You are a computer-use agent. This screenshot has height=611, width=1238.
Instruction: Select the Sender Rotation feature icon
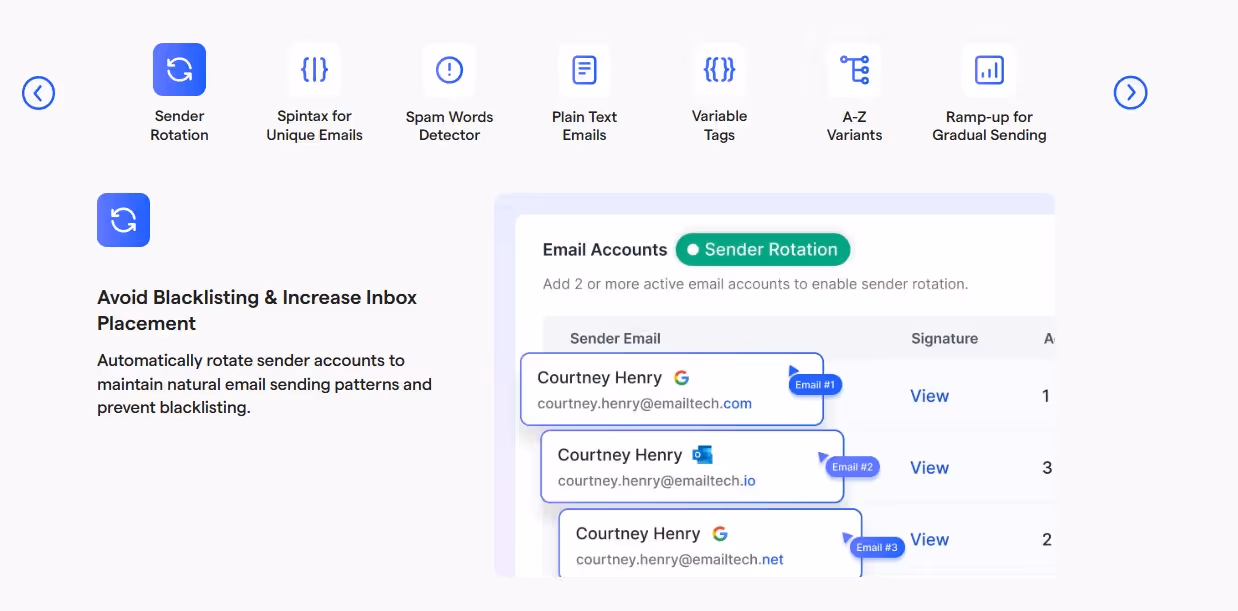coord(179,69)
